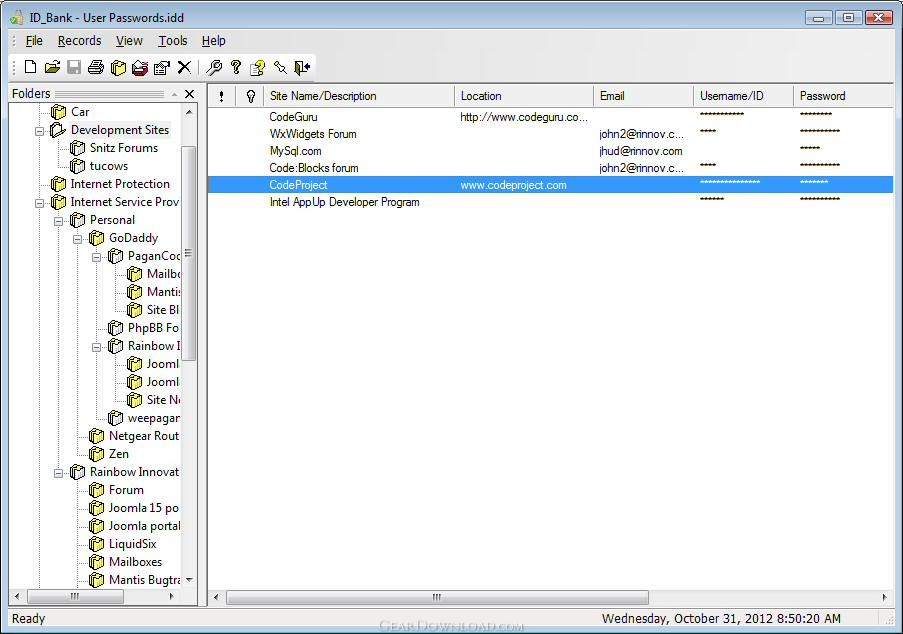Click the ID_Bank application icon in title bar
Image resolution: width=903 pixels, height=634 pixels.
pyautogui.click(x=17, y=18)
